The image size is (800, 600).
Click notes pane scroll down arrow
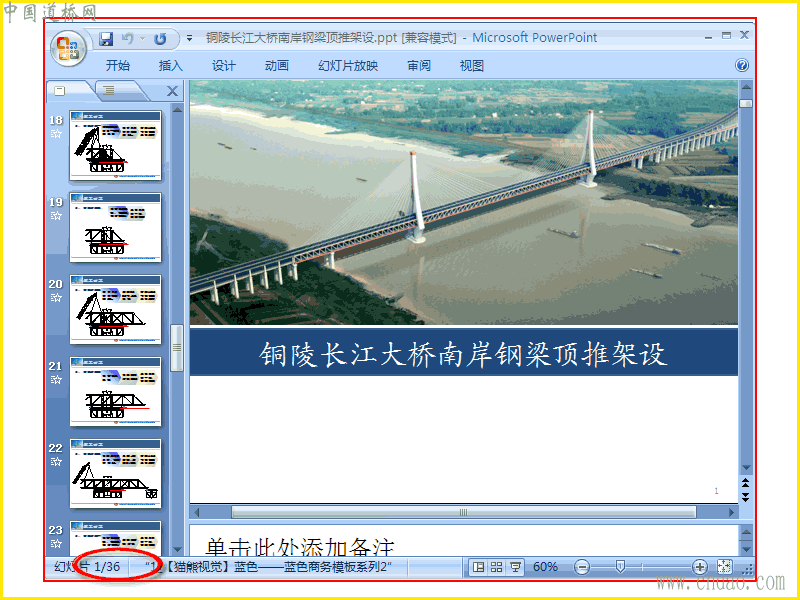click(746, 550)
